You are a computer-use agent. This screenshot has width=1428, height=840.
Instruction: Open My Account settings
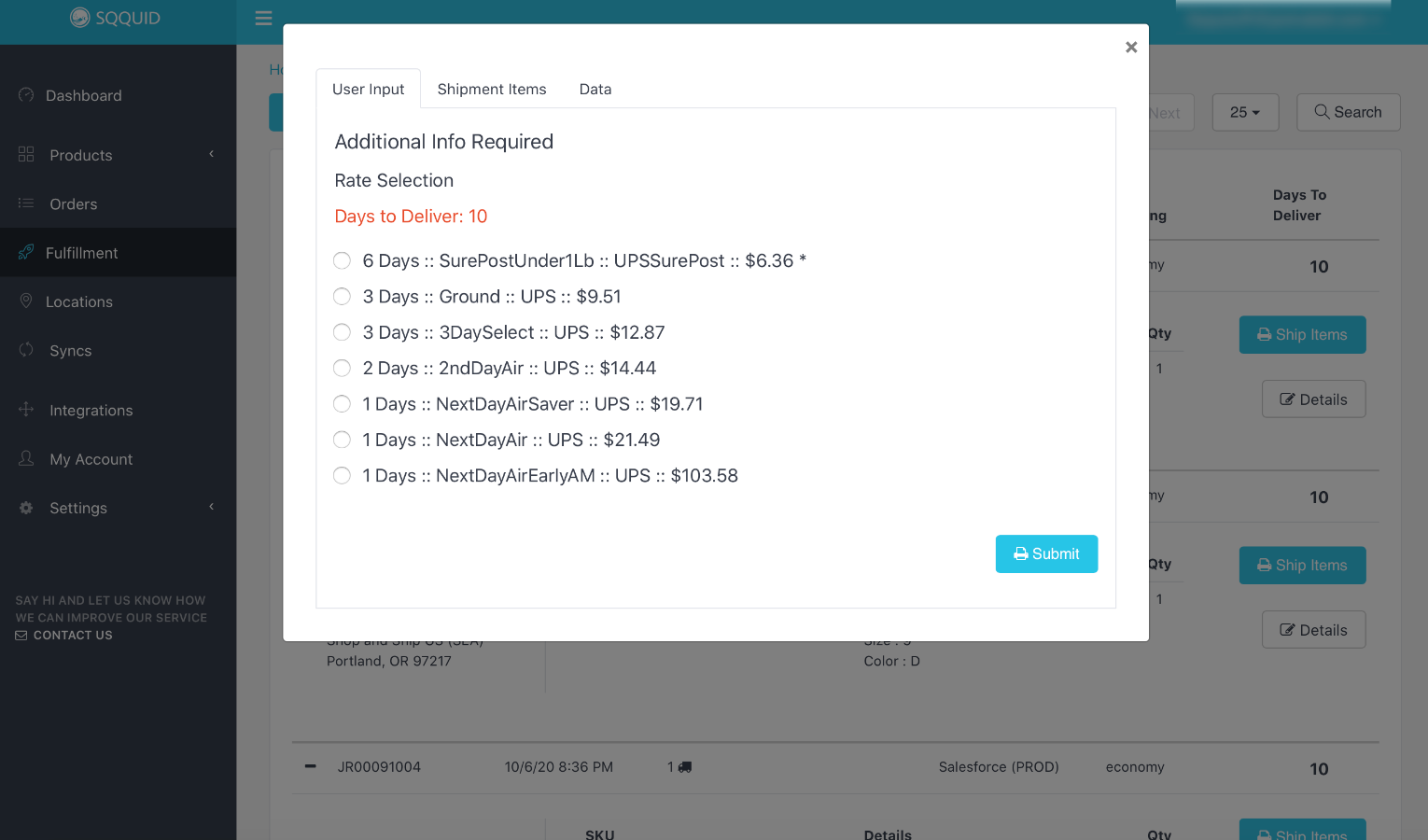(x=91, y=458)
